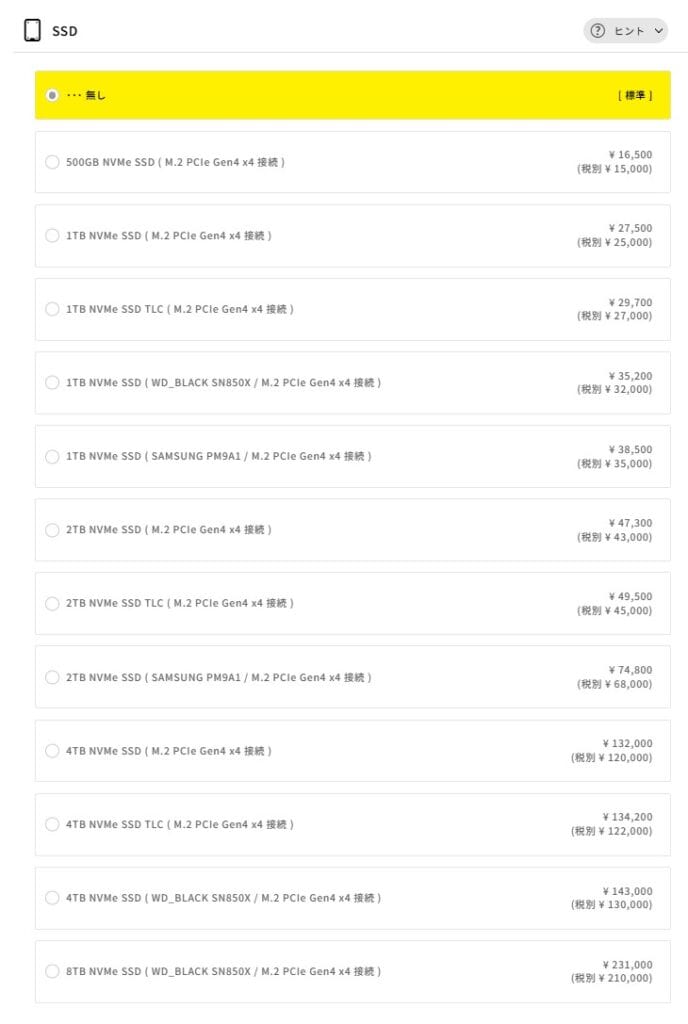Pick 1TB WD_BLACK SN850X SSD option
688x1024 pixels.
(52, 382)
